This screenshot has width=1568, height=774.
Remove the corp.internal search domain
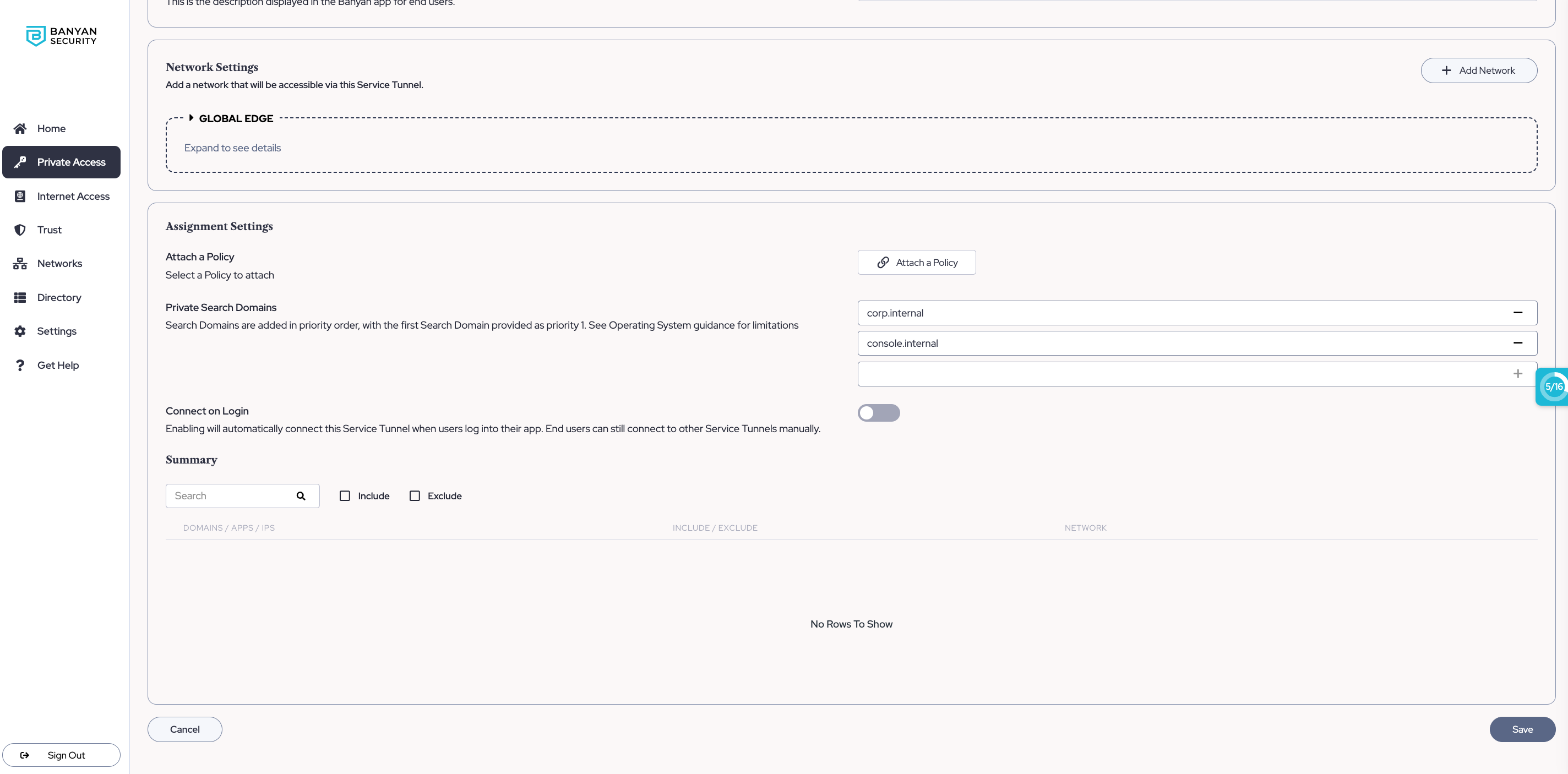pos(1517,313)
